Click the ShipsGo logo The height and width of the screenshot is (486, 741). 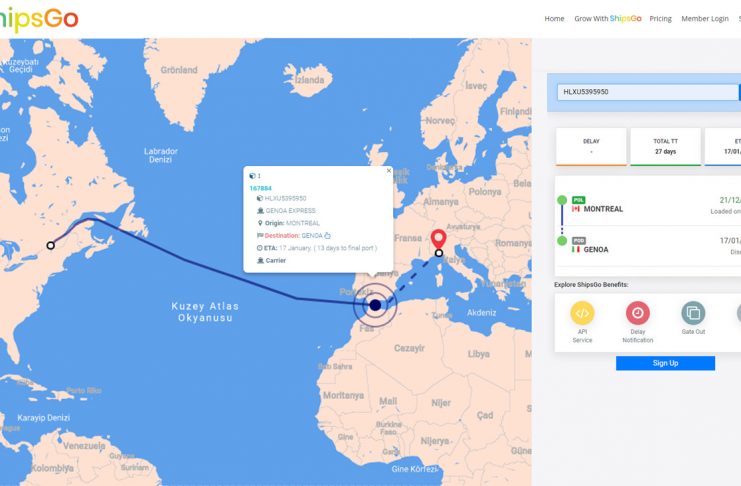(x=38, y=19)
